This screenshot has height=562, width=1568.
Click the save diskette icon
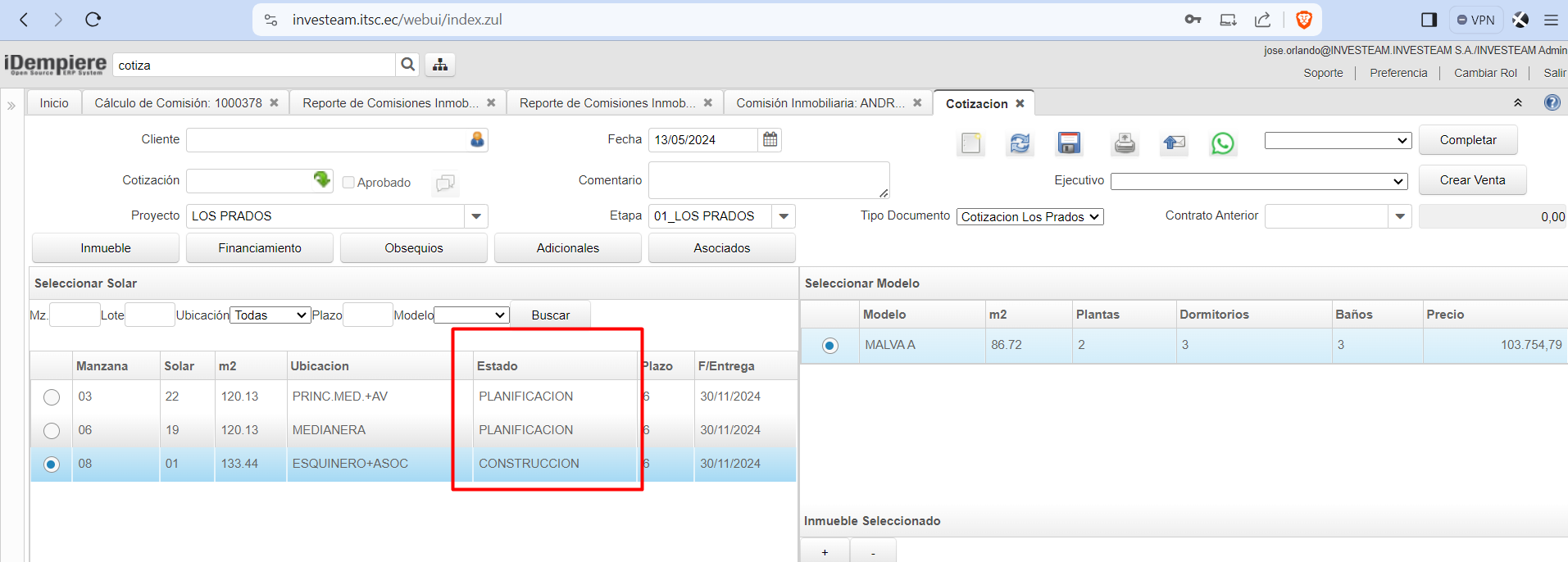1069,143
